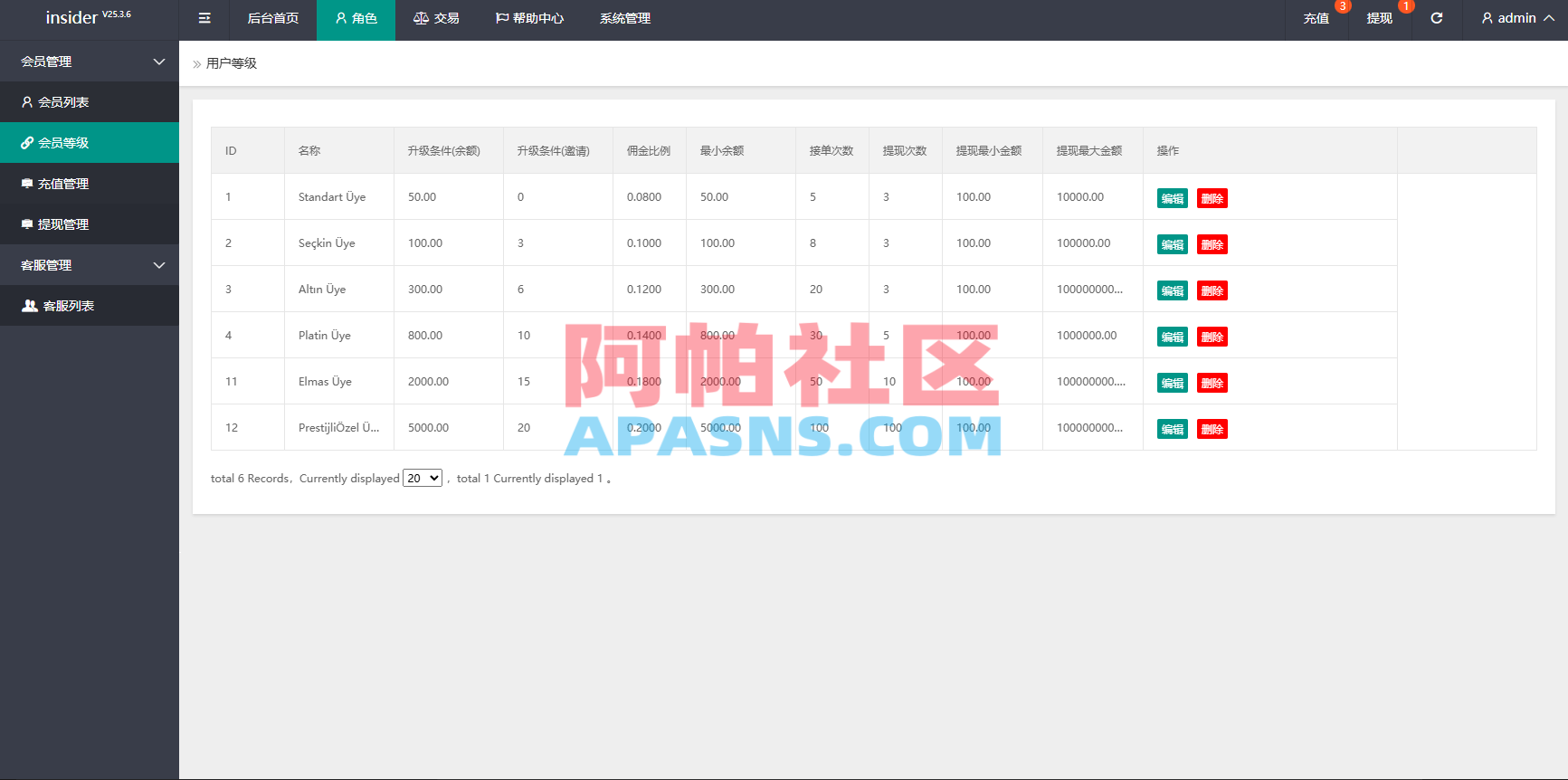Click the refresh icon in top bar
The width and height of the screenshot is (1568, 780).
(1436, 18)
